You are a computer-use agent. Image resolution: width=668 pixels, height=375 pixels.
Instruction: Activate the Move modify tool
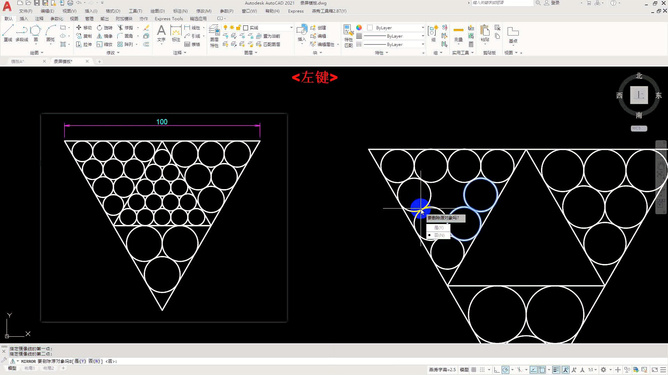coord(84,28)
